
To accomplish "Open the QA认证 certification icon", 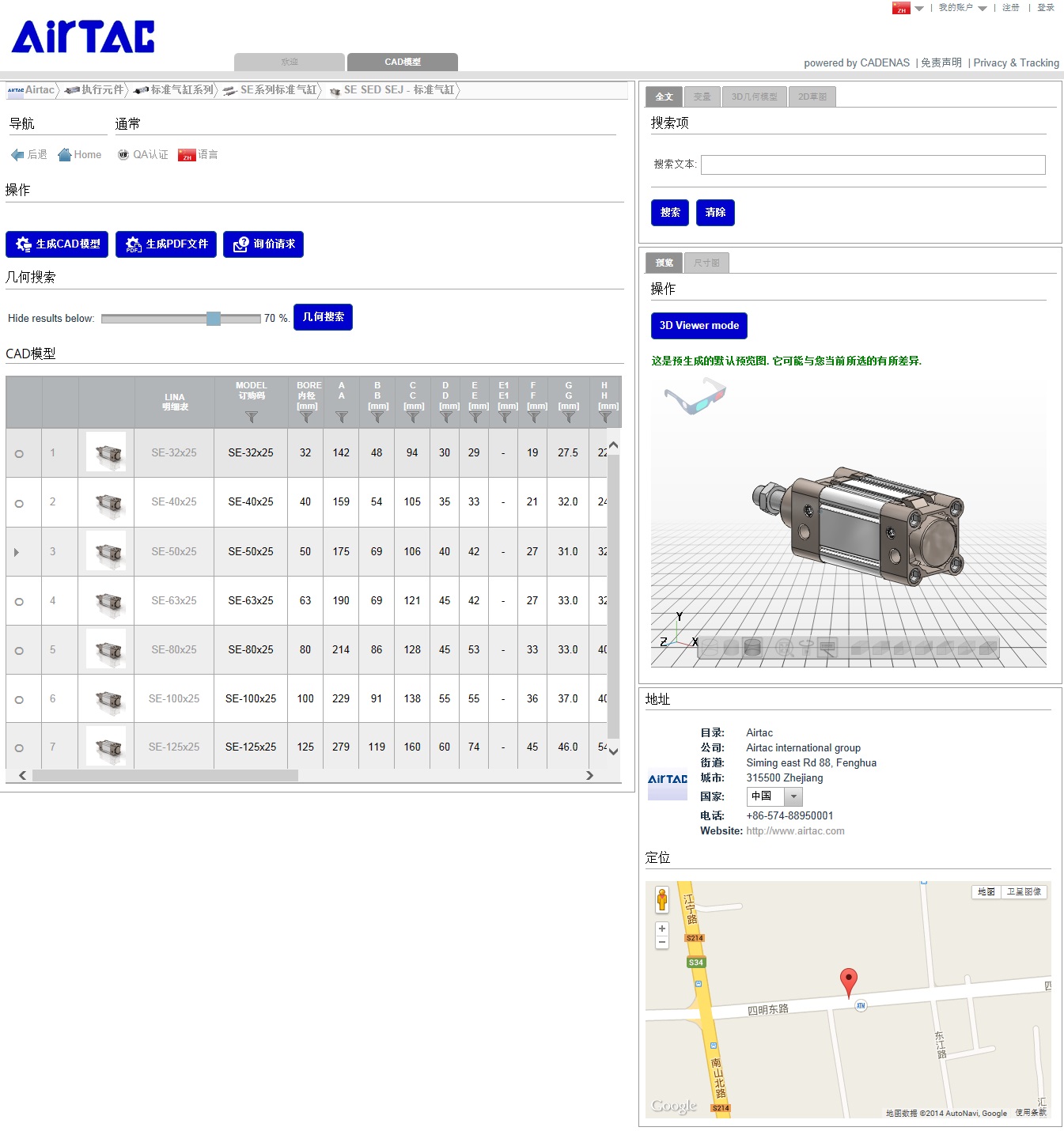I will tap(123, 155).
